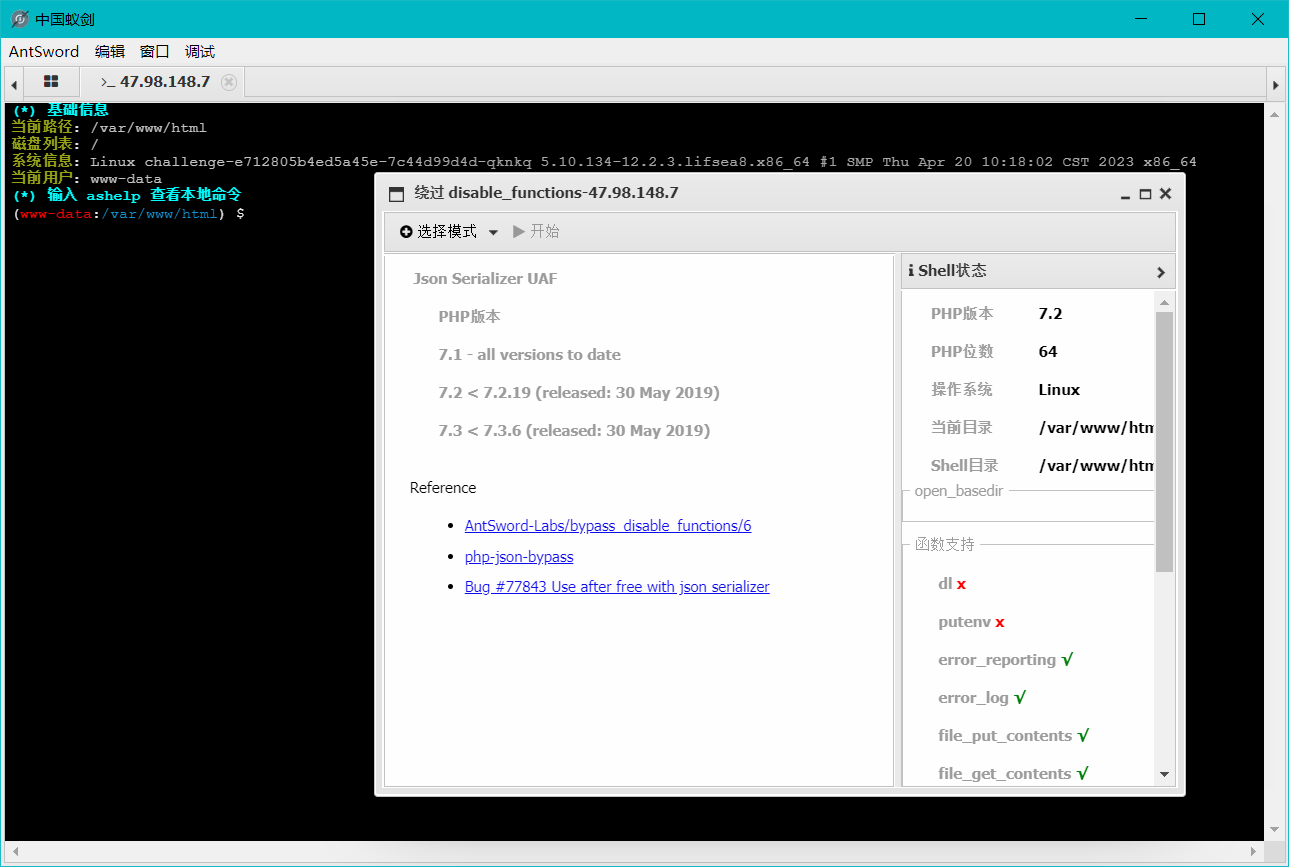Screen dimensions: 1289x867
Task: Open the php-json-bypass link
Action: pos(519,557)
